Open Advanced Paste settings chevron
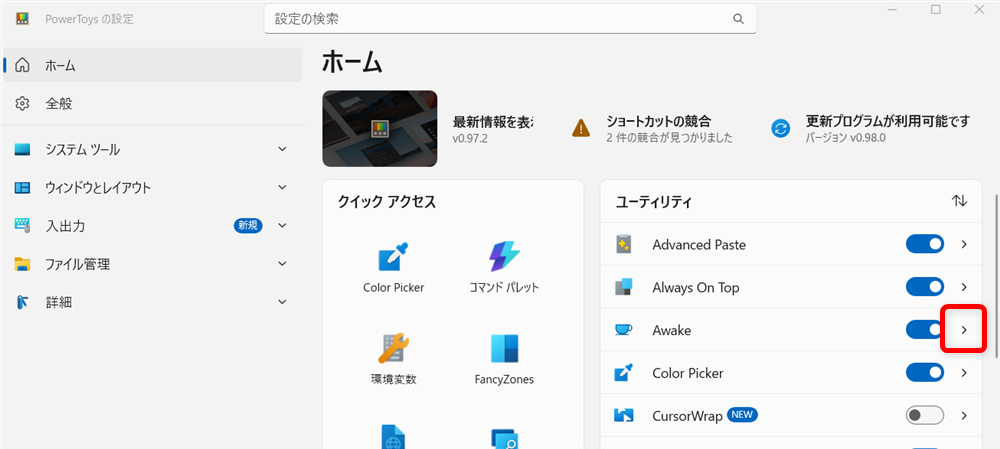This screenshot has height=449, width=1000. pos(964,244)
